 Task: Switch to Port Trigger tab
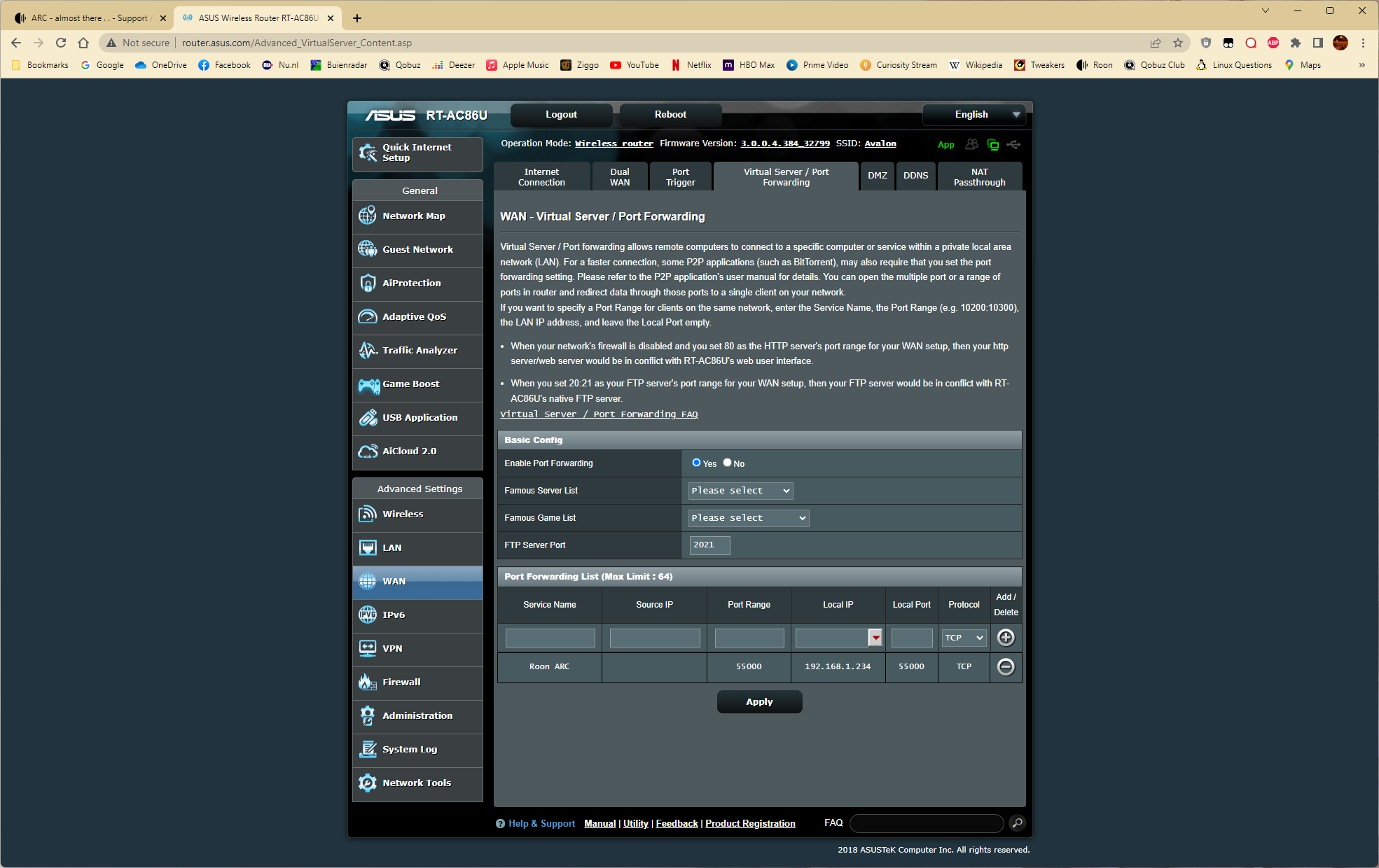tap(681, 177)
